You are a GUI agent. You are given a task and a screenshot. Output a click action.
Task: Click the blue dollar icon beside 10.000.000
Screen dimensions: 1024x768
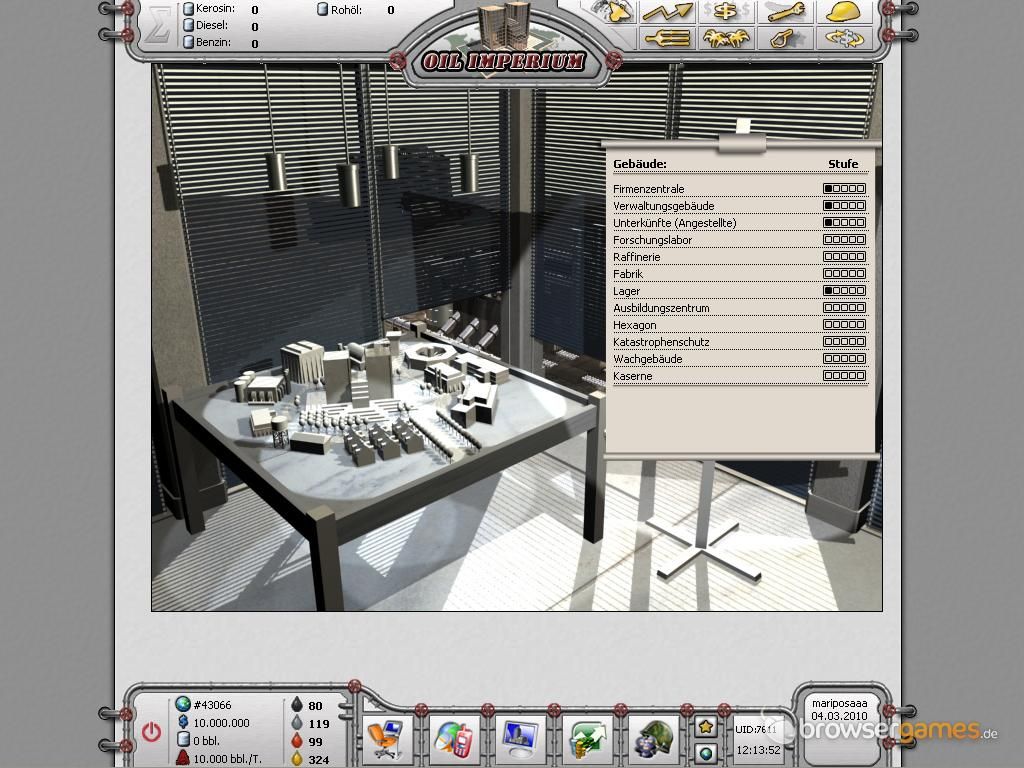[x=184, y=722]
